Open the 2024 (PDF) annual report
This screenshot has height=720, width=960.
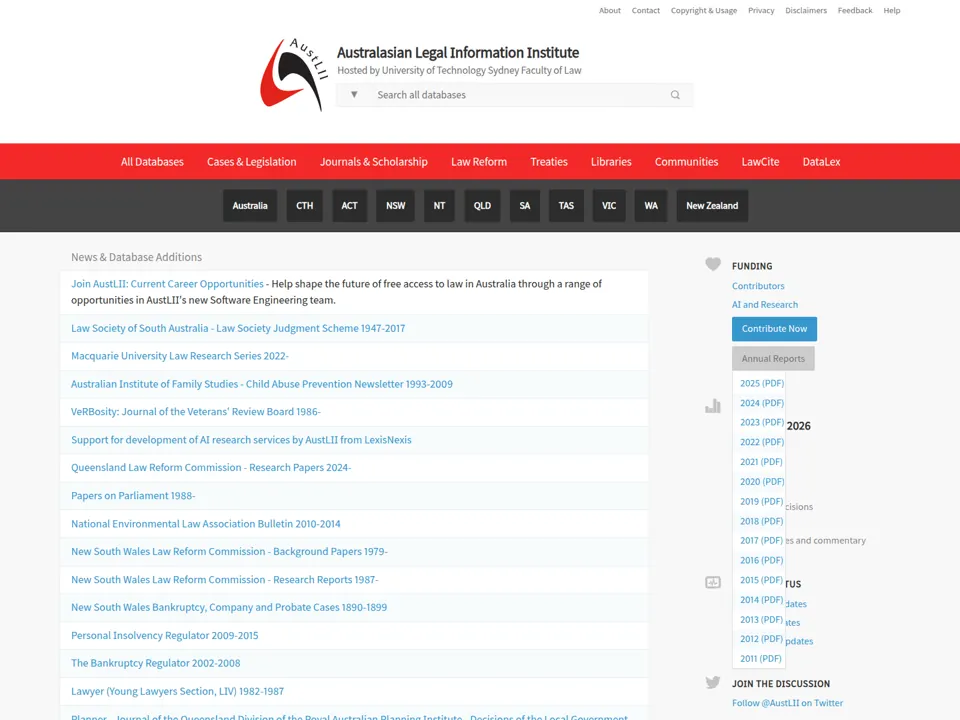(762, 403)
